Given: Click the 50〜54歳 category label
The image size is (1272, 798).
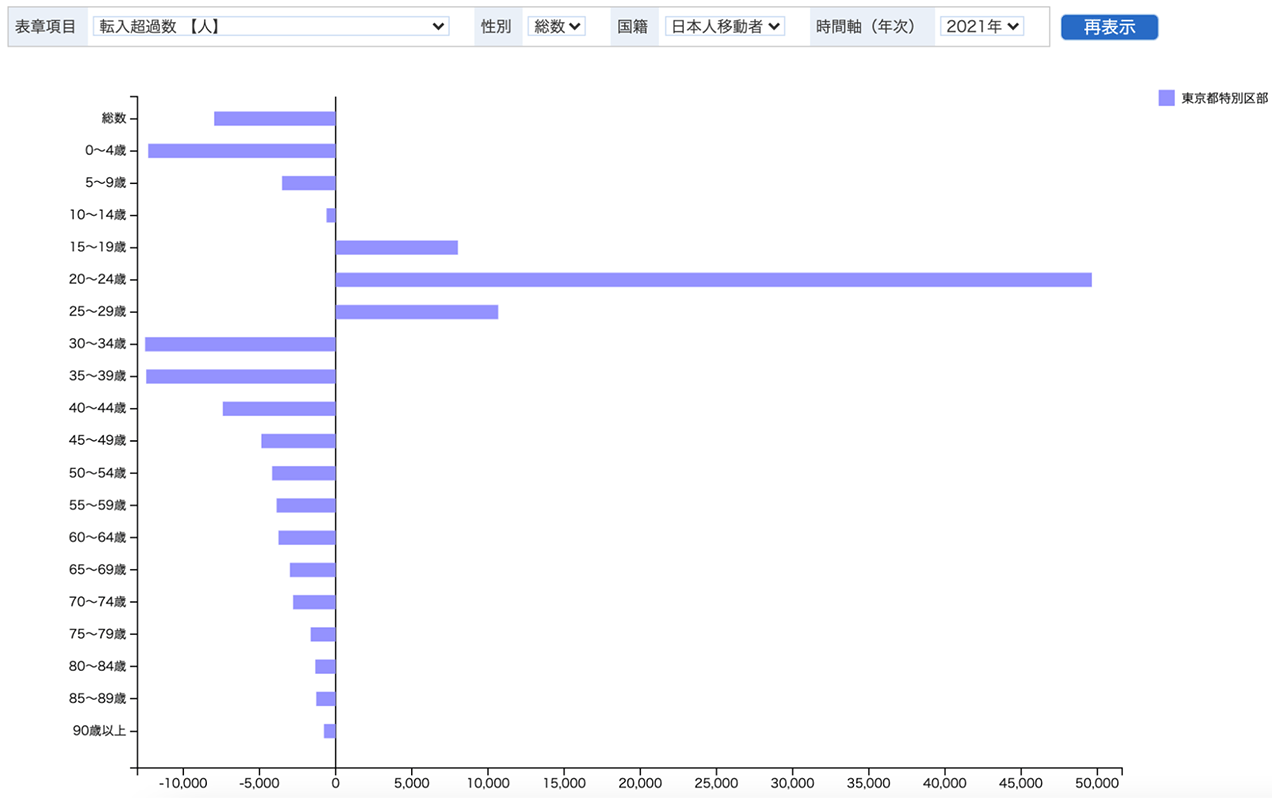Looking at the screenshot, I should (113, 472).
